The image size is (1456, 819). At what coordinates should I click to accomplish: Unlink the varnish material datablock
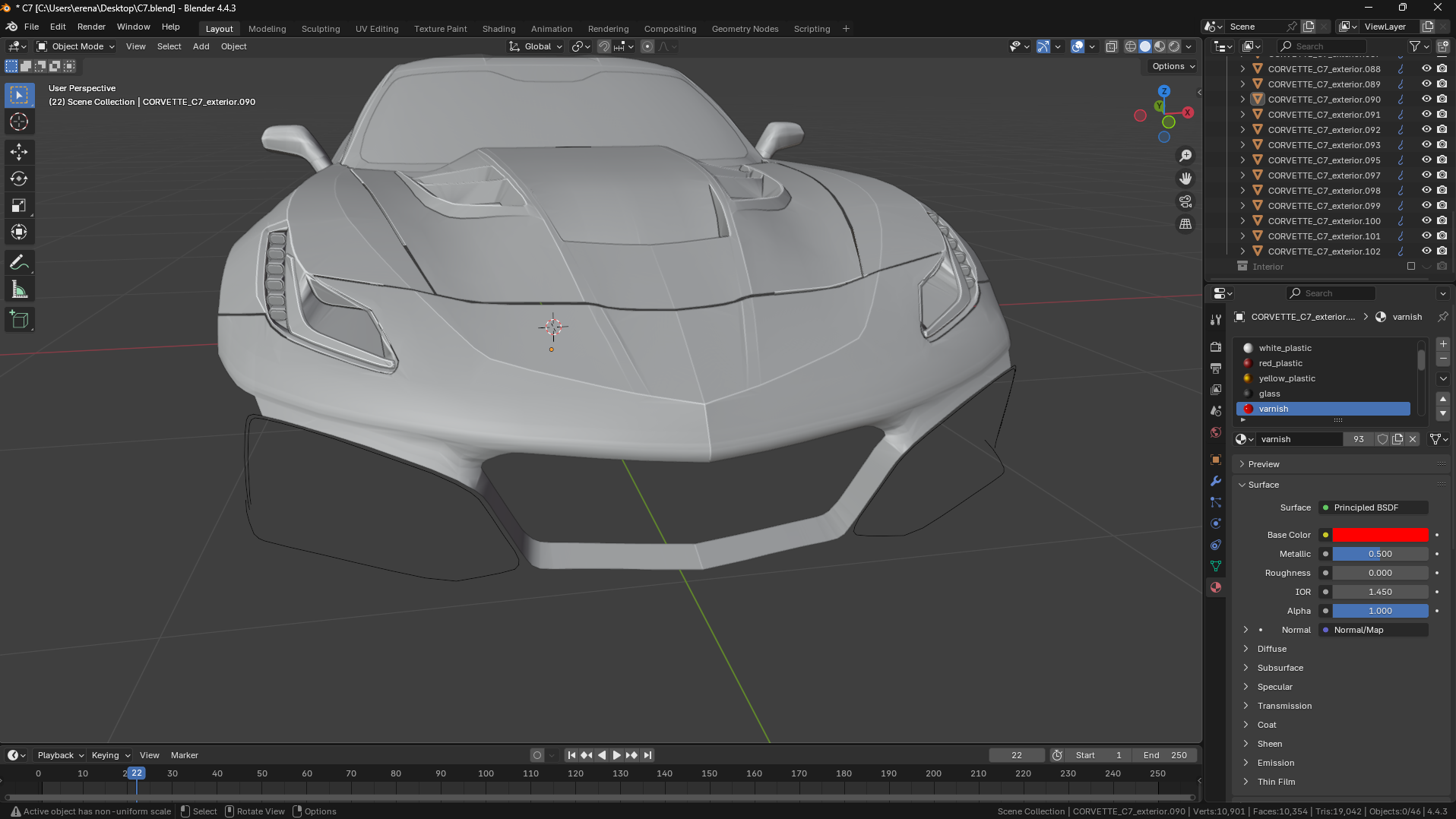click(1413, 439)
